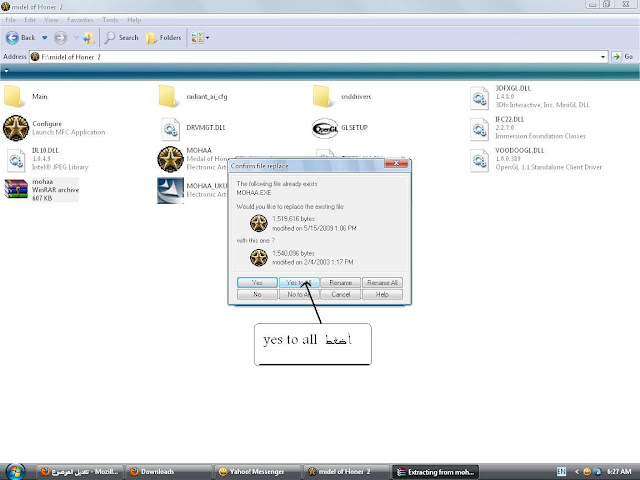Switch to midel of Honer 2 taskbar button
The image size is (640, 480).
[346, 472]
